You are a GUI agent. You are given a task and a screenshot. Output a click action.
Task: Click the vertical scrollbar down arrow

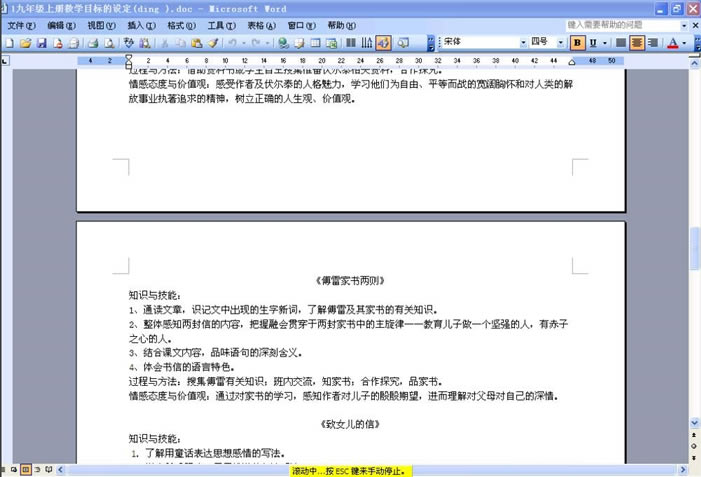[x=694, y=422]
